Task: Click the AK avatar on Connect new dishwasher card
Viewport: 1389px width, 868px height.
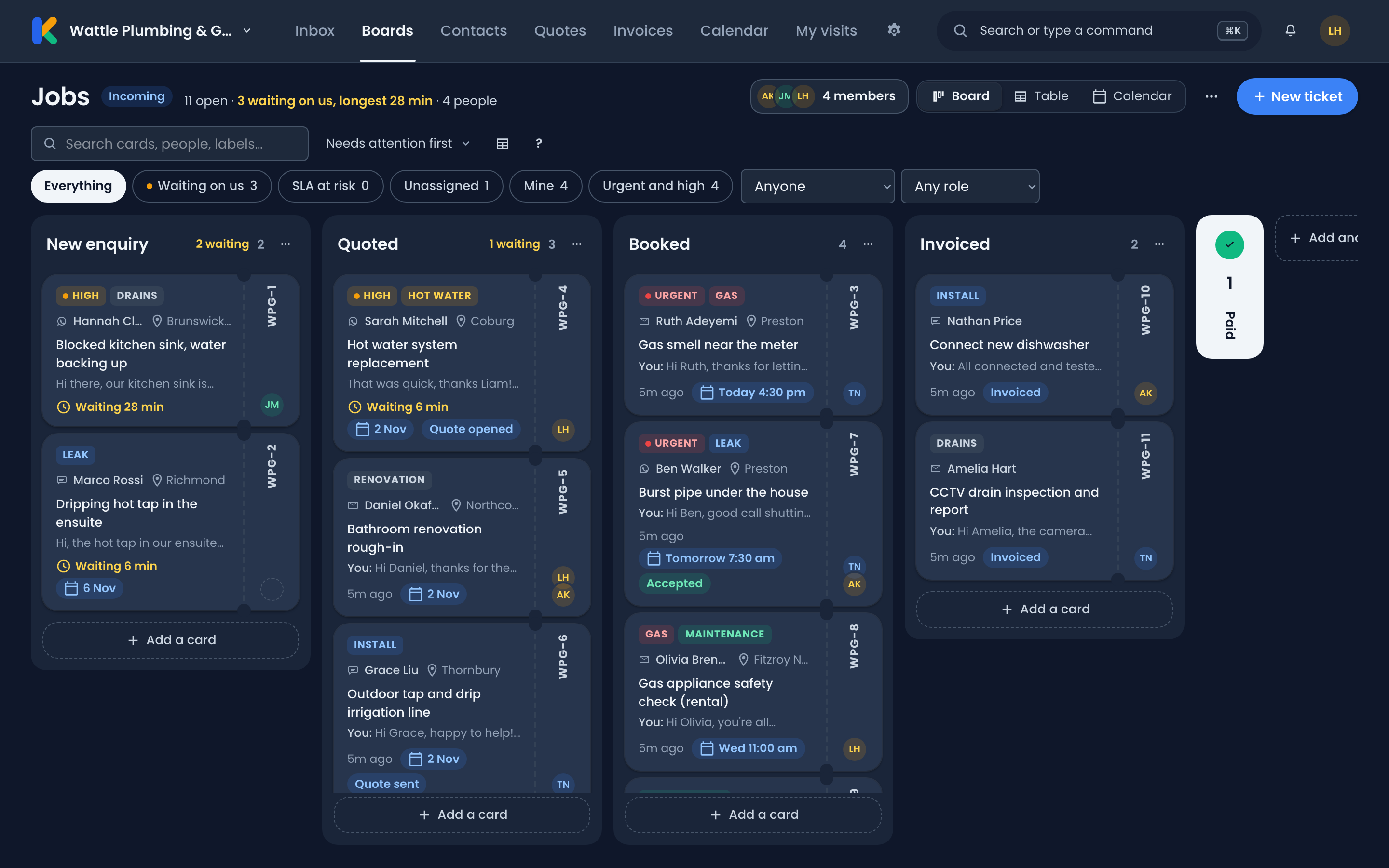Action: [1145, 393]
